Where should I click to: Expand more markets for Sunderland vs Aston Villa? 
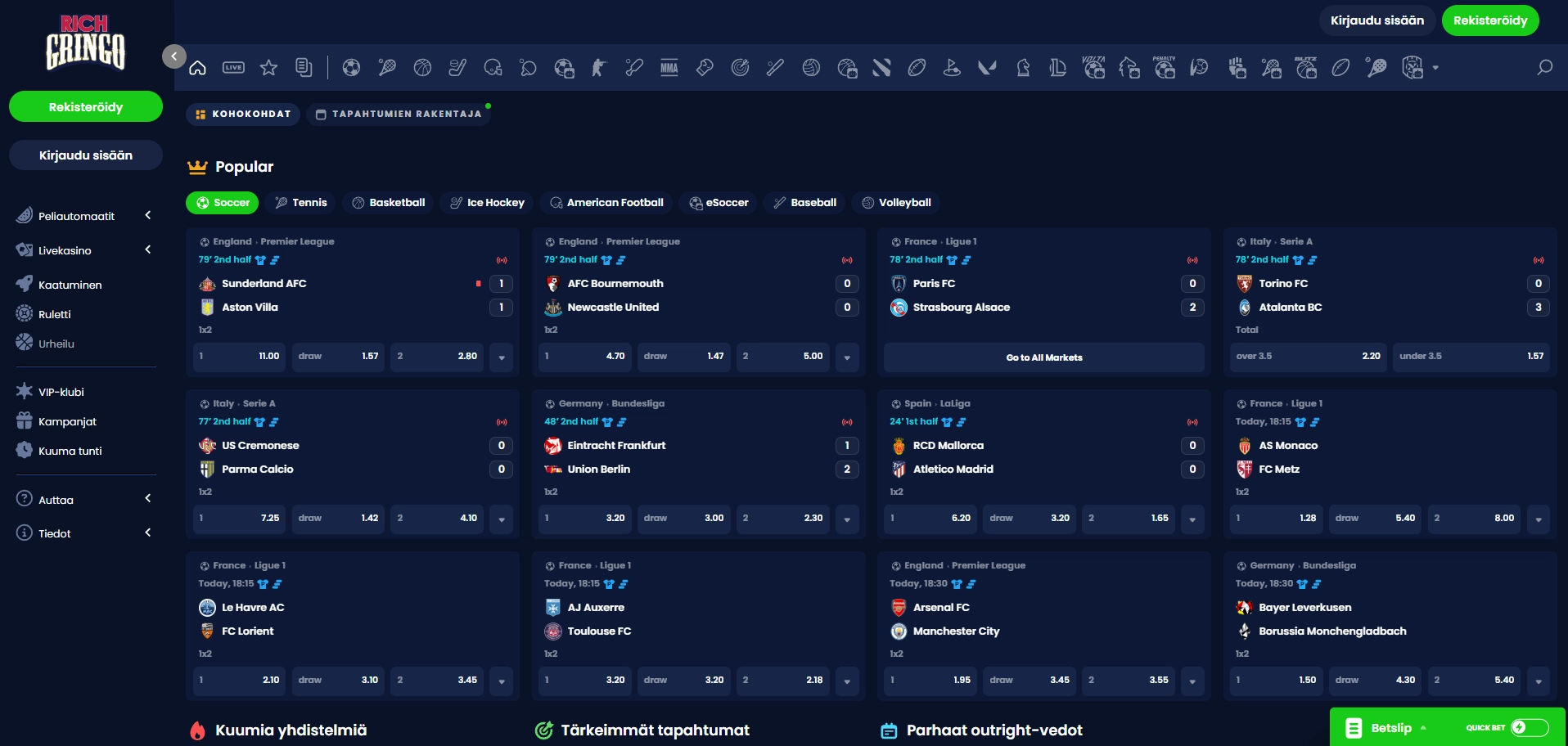pyautogui.click(x=502, y=357)
